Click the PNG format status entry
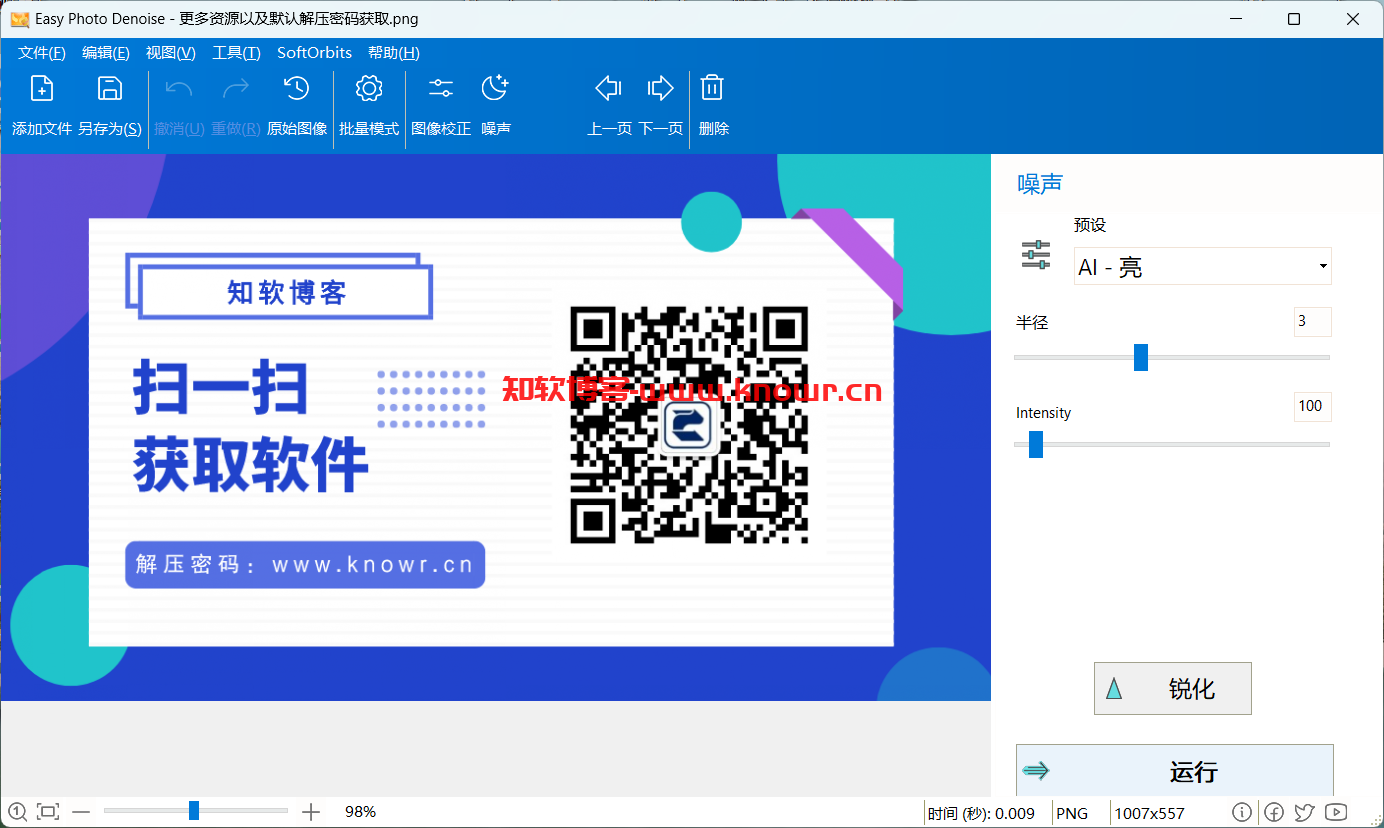 [x=1072, y=813]
